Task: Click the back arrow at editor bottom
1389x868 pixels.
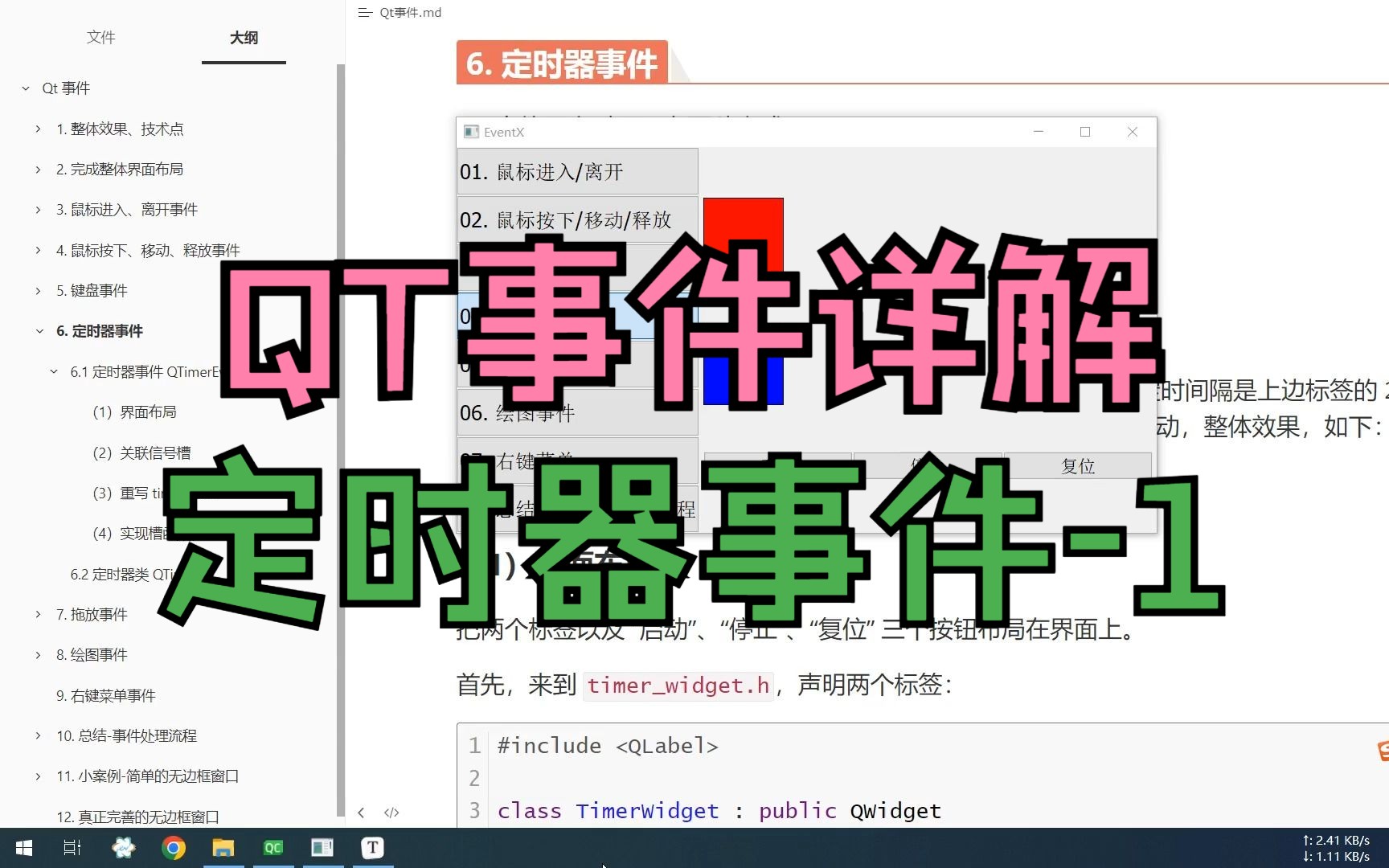Action: point(361,813)
